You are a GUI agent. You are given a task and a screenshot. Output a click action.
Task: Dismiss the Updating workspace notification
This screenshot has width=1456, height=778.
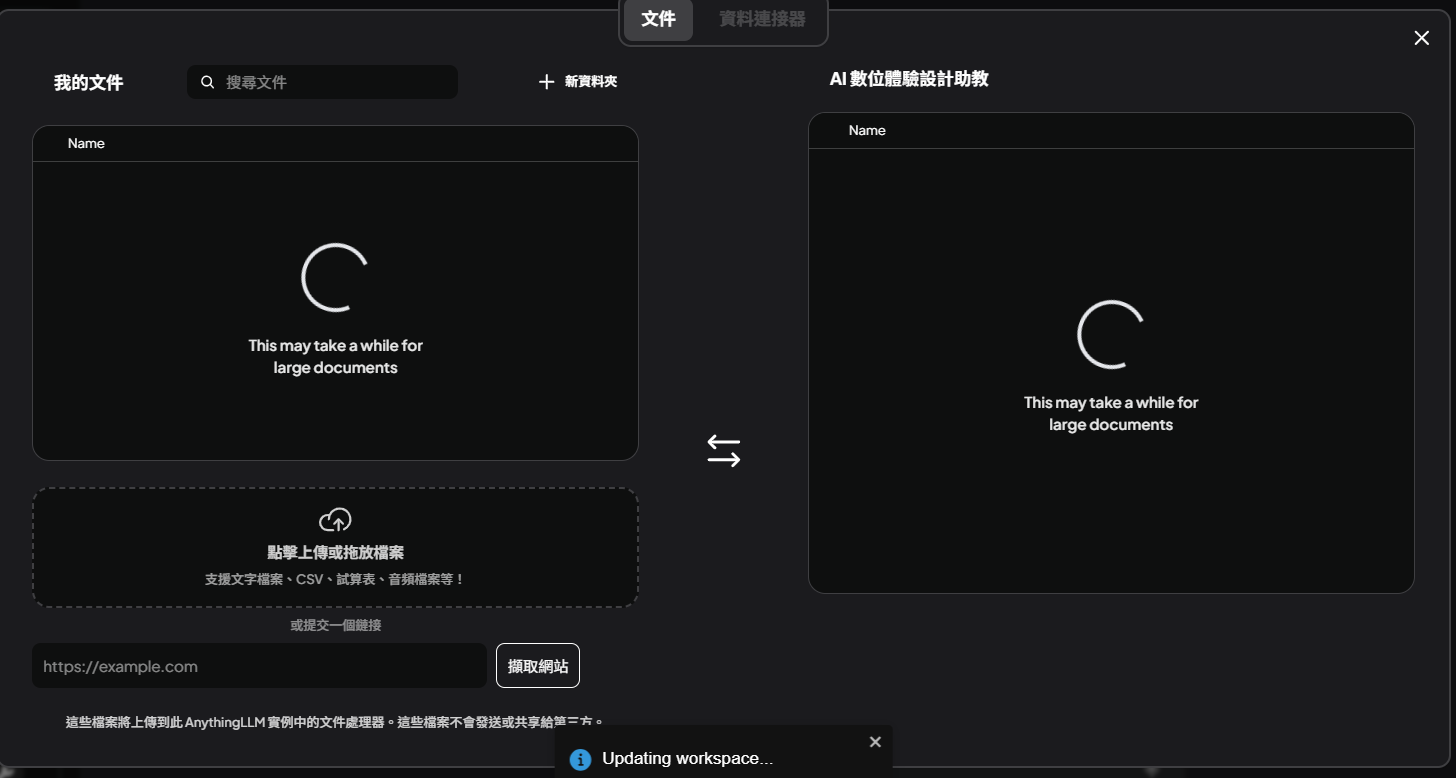point(875,742)
